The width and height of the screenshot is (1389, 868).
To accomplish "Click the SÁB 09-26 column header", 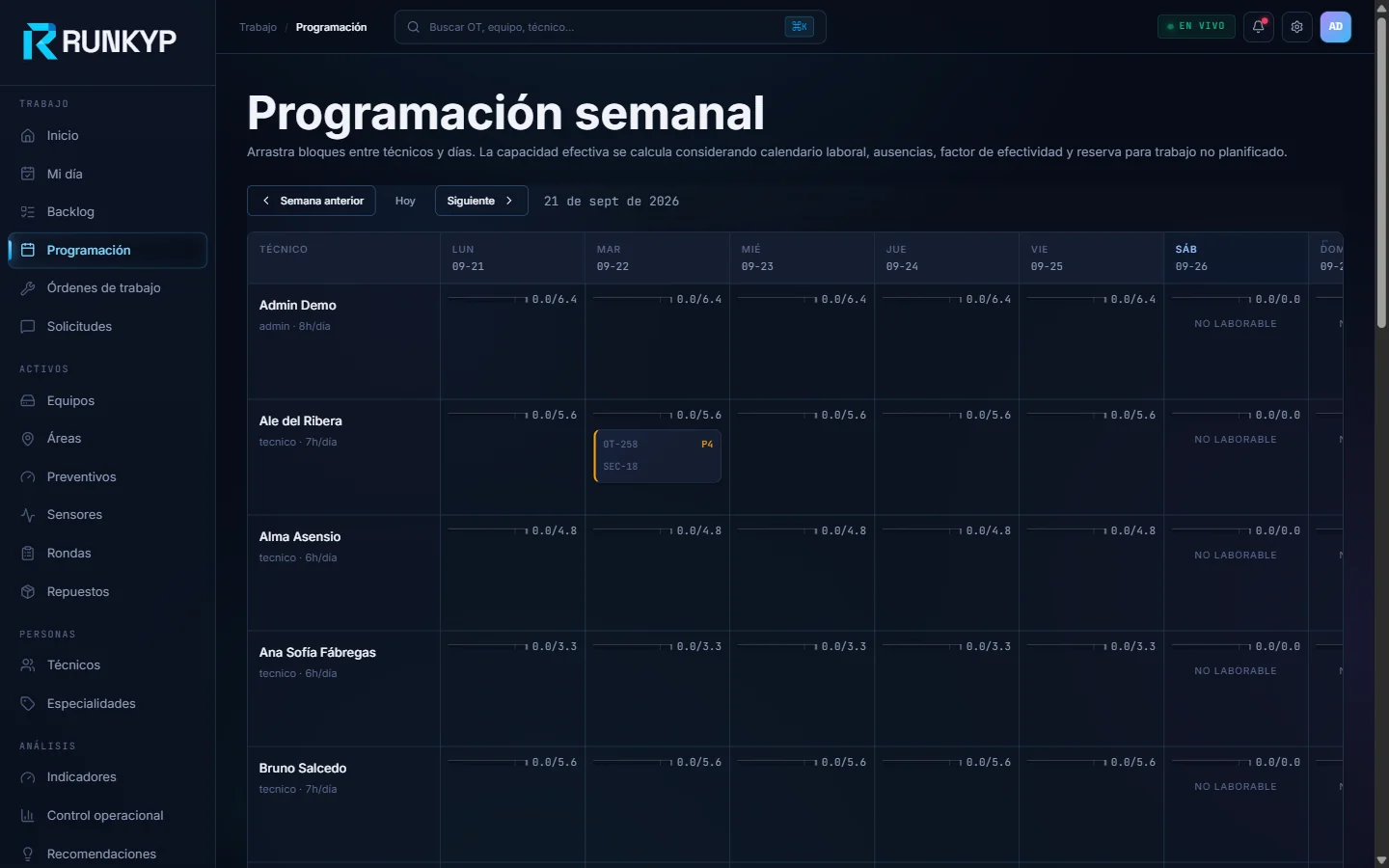I will 1236,258.
